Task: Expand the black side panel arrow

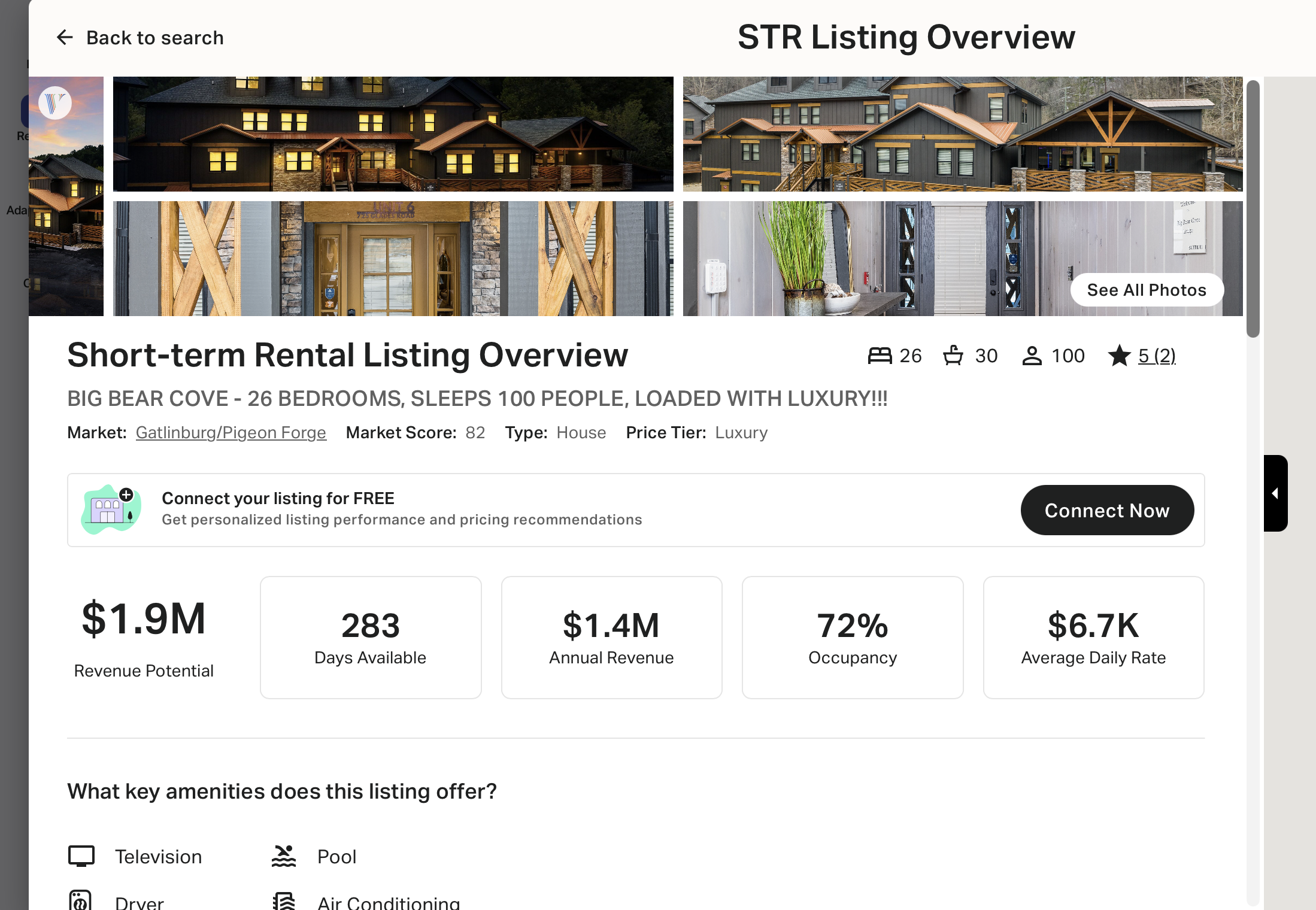Action: pos(1275,493)
